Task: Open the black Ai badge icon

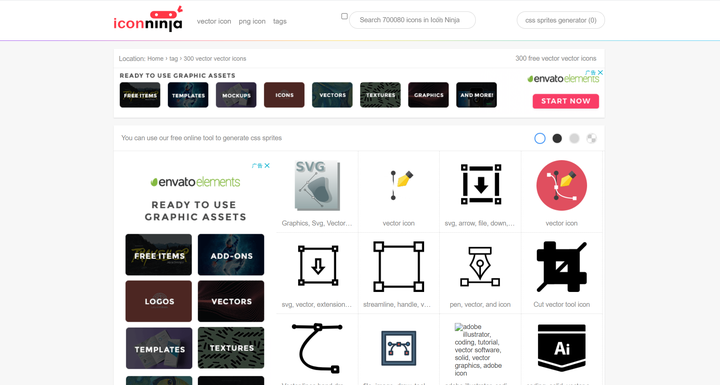Action: 562,348
